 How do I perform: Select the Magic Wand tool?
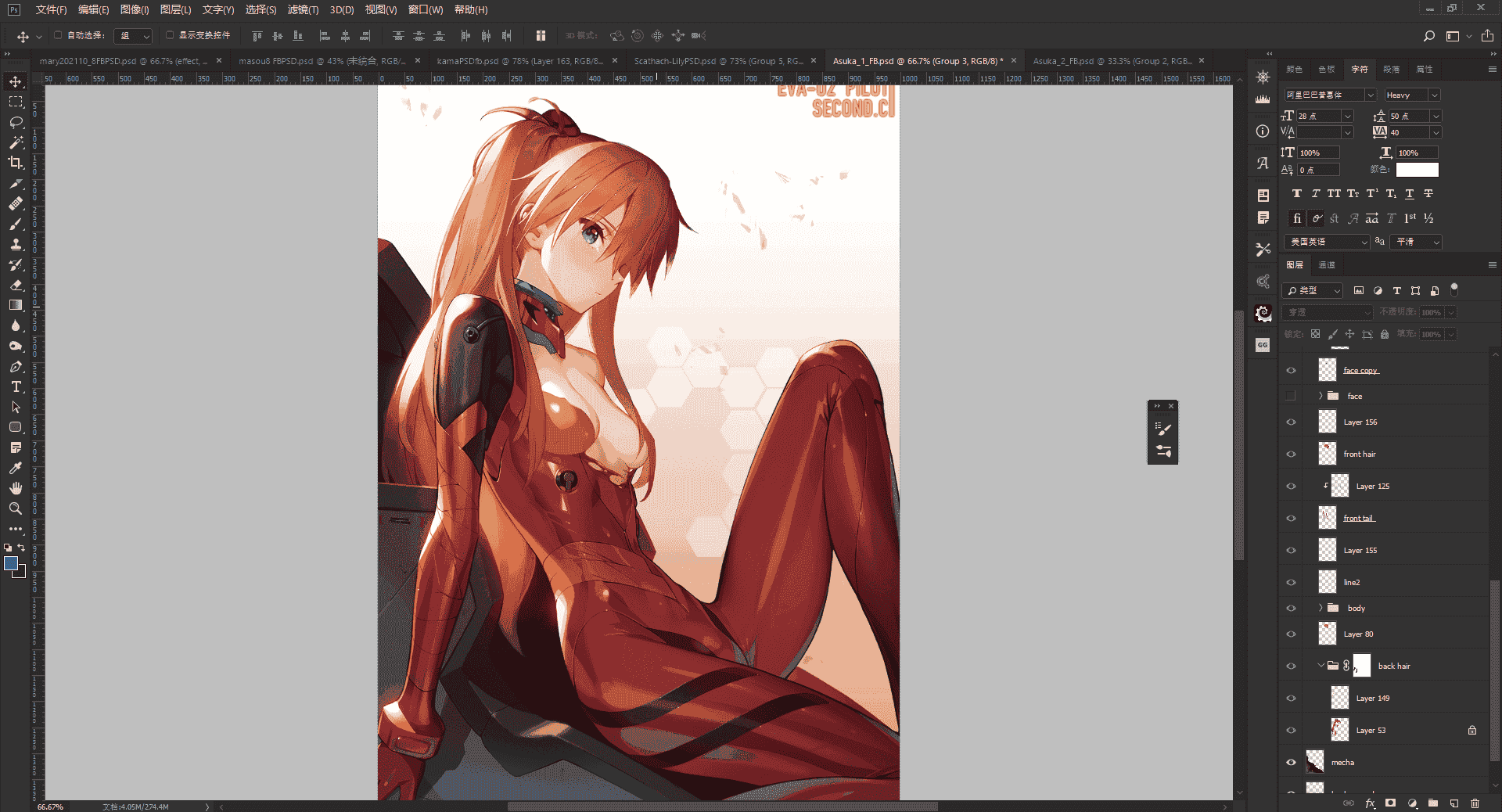pos(16,142)
